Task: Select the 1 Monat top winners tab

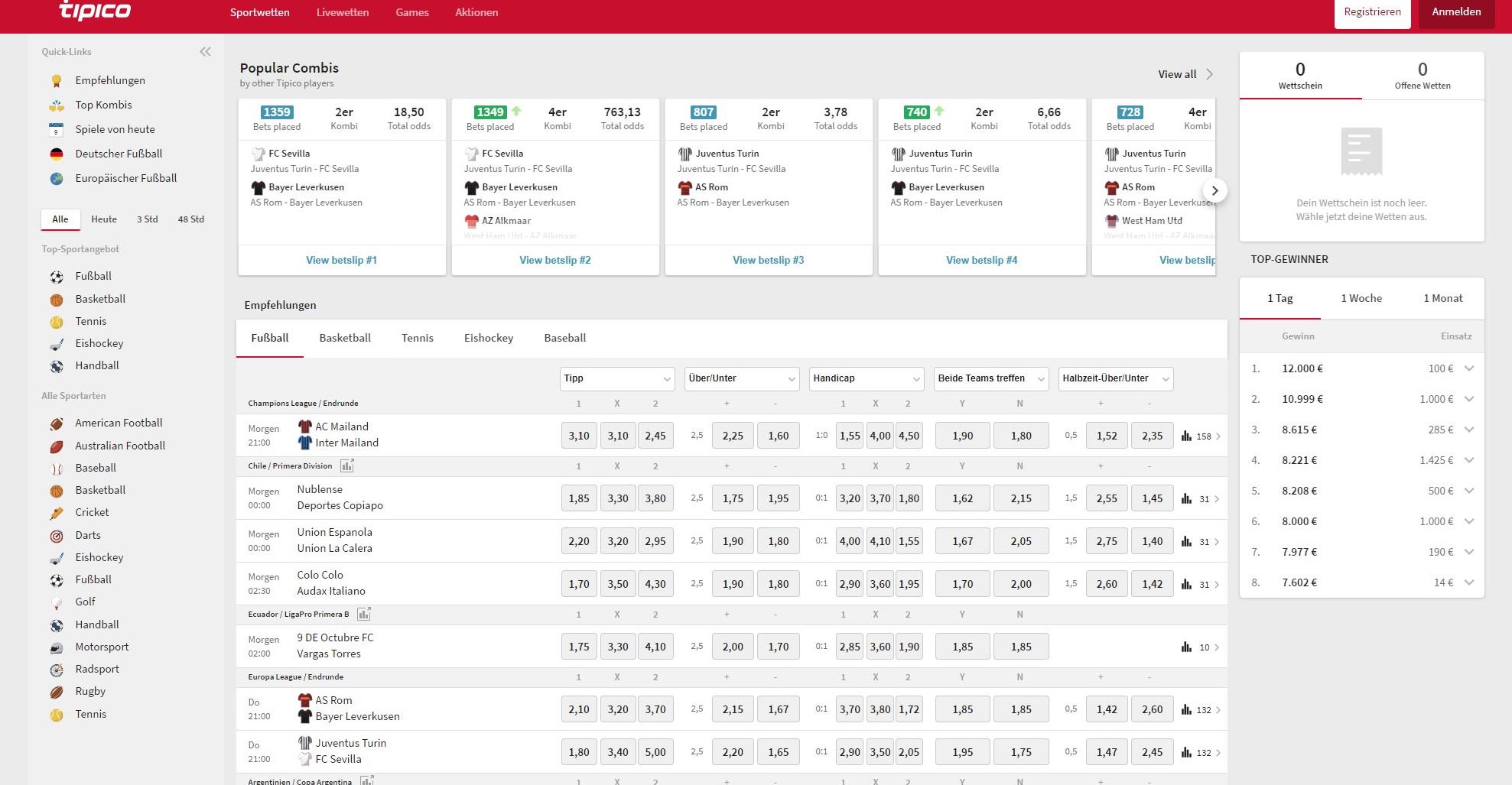Action: [x=1443, y=298]
